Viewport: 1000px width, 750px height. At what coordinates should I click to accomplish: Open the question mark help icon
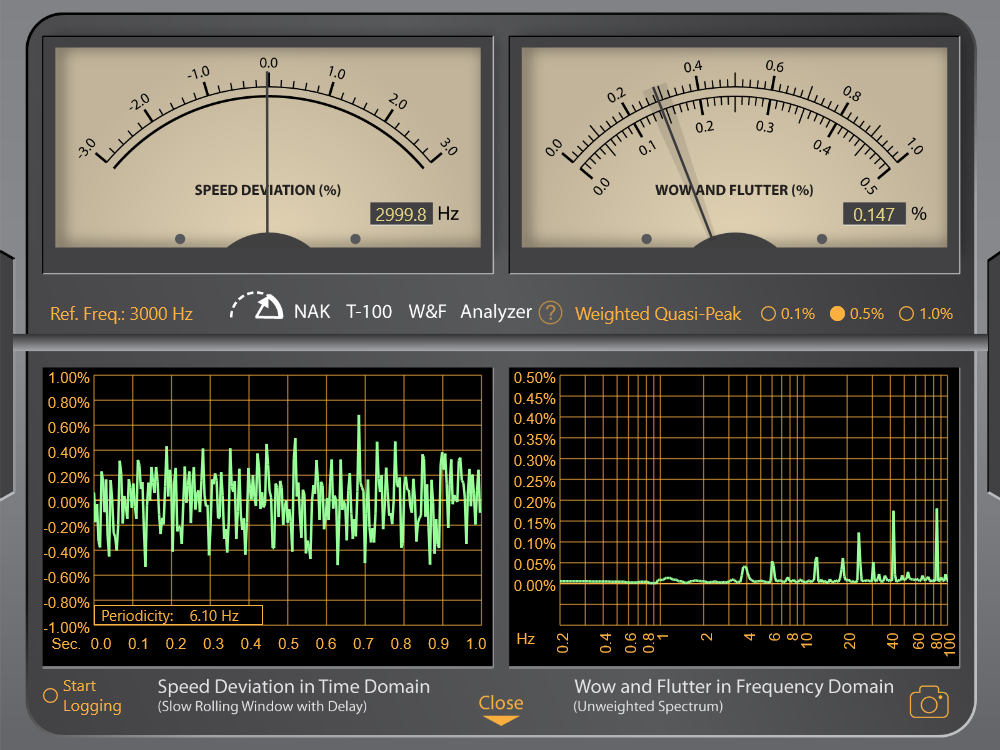[x=550, y=313]
